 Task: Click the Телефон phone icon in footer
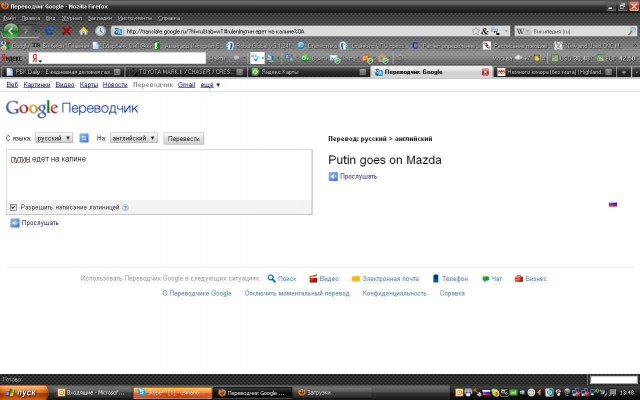tap(436, 278)
